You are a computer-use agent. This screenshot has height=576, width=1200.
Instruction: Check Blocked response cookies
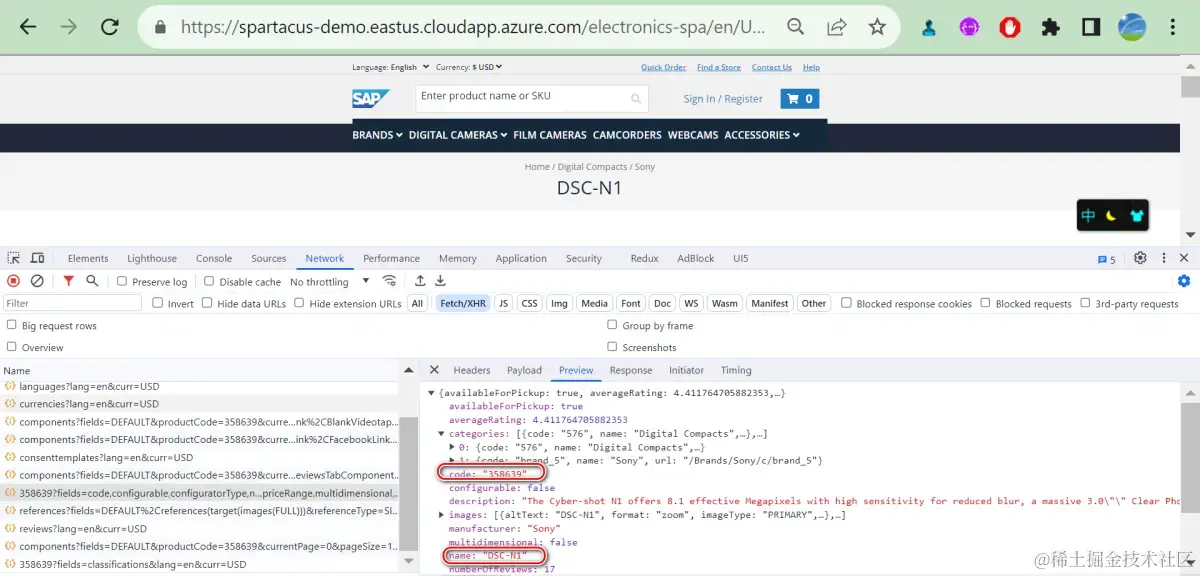tap(846, 303)
